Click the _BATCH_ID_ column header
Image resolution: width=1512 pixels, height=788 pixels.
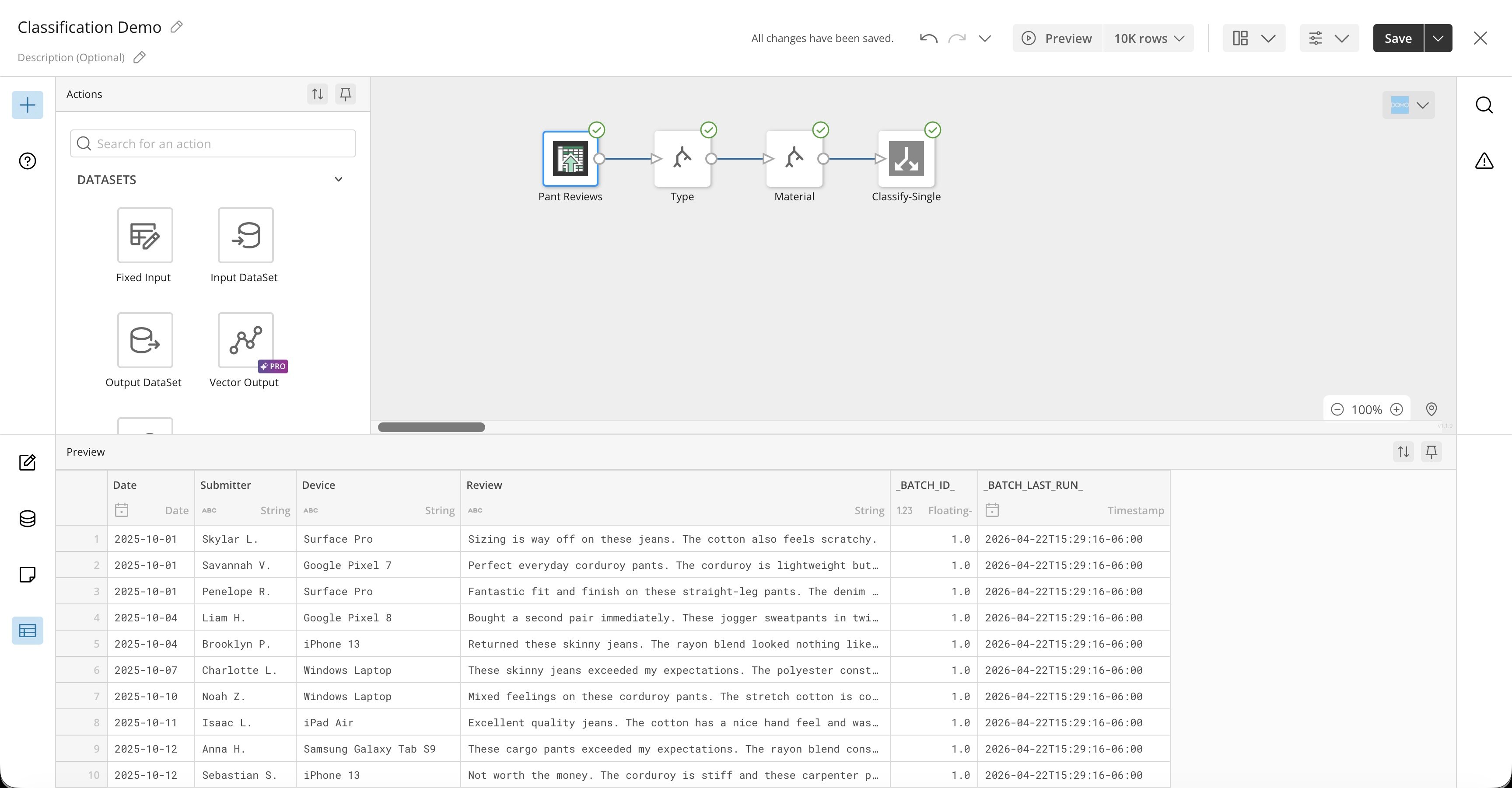pyautogui.click(x=934, y=498)
